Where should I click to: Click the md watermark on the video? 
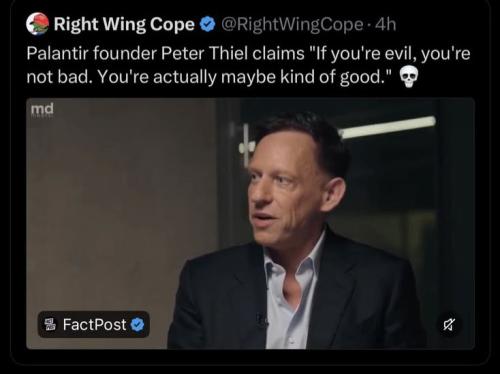pos(42,110)
